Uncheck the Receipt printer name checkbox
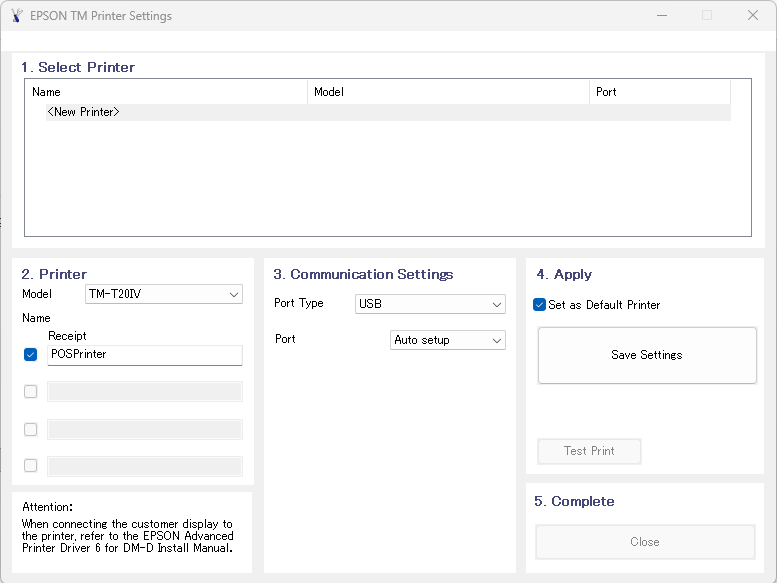The width and height of the screenshot is (777, 583). (x=30, y=355)
